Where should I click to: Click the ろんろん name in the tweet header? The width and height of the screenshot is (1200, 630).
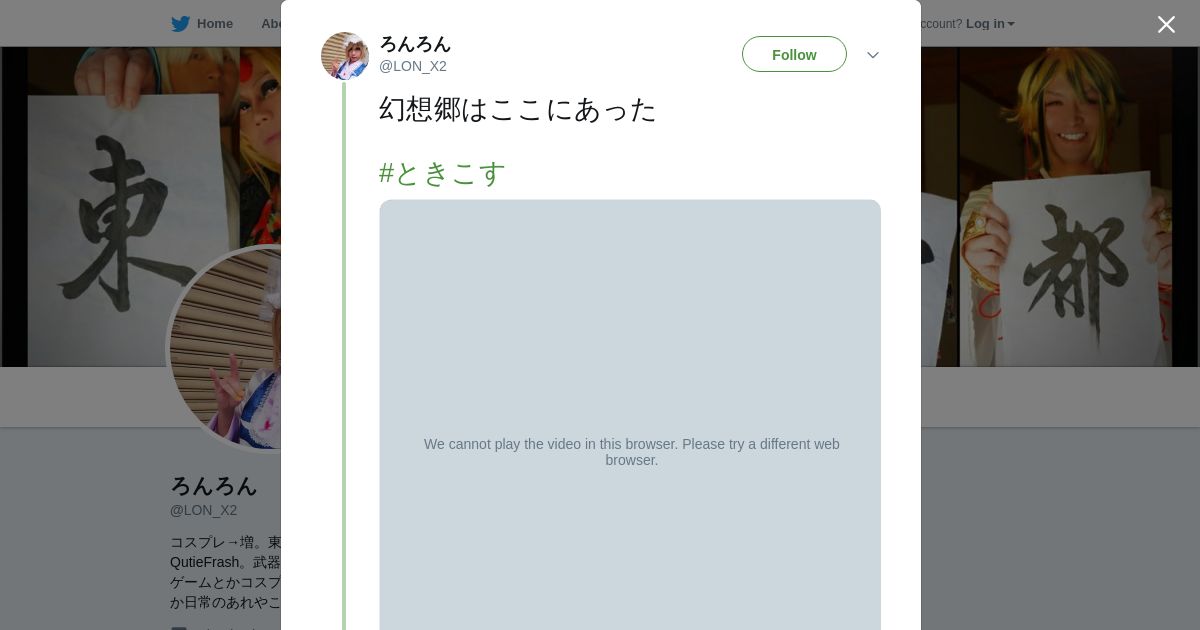pyautogui.click(x=415, y=44)
